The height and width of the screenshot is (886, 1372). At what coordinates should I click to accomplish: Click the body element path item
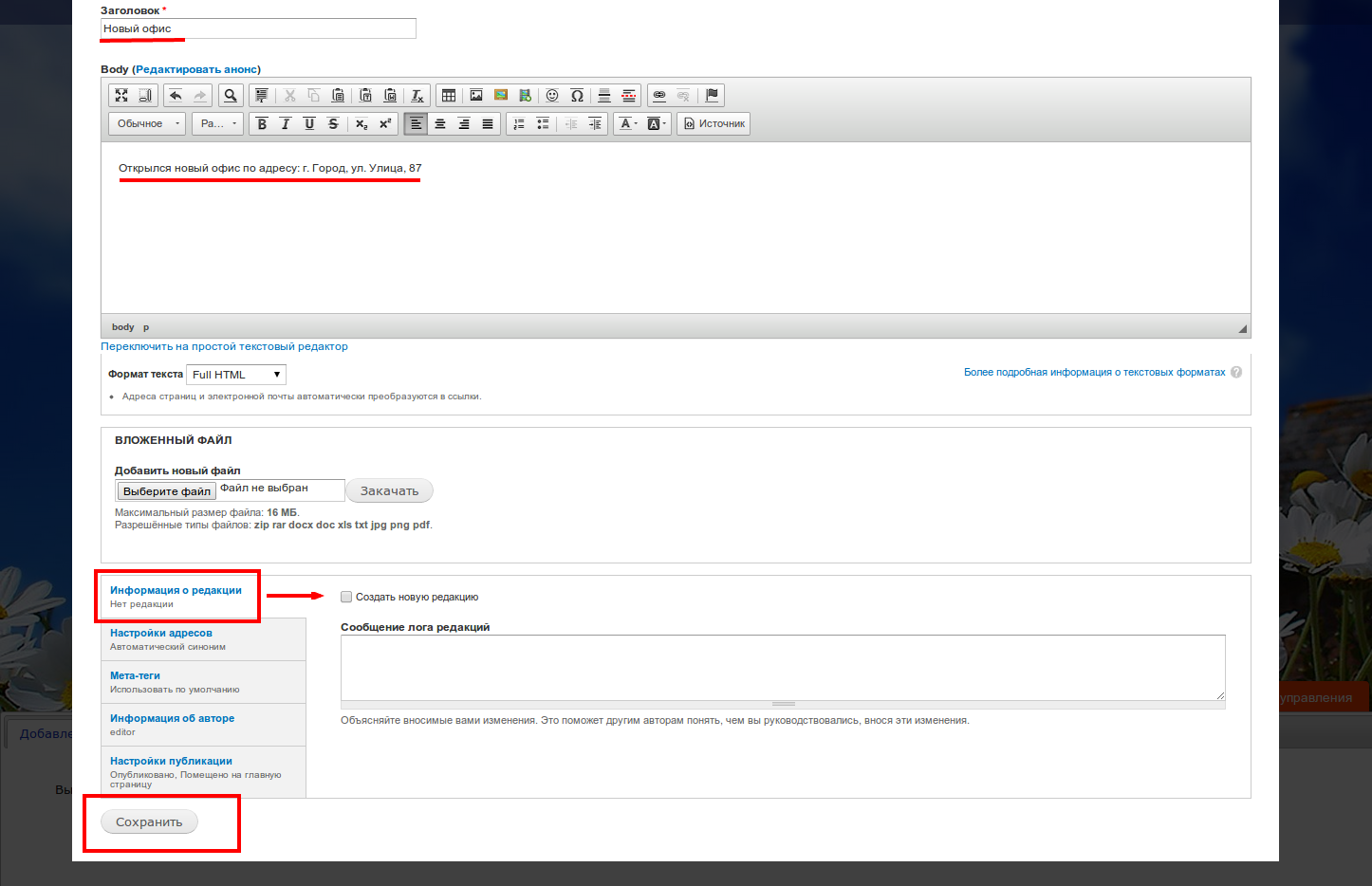pyautogui.click(x=123, y=327)
